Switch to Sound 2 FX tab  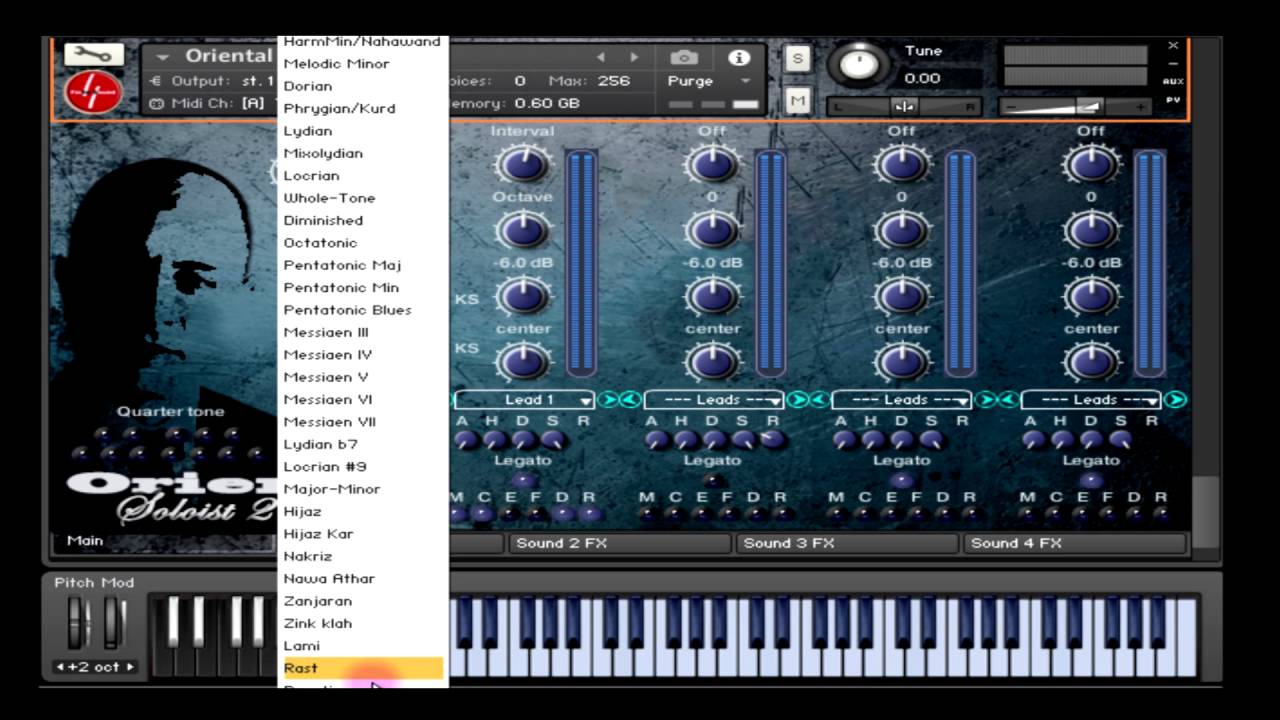pyautogui.click(x=620, y=543)
